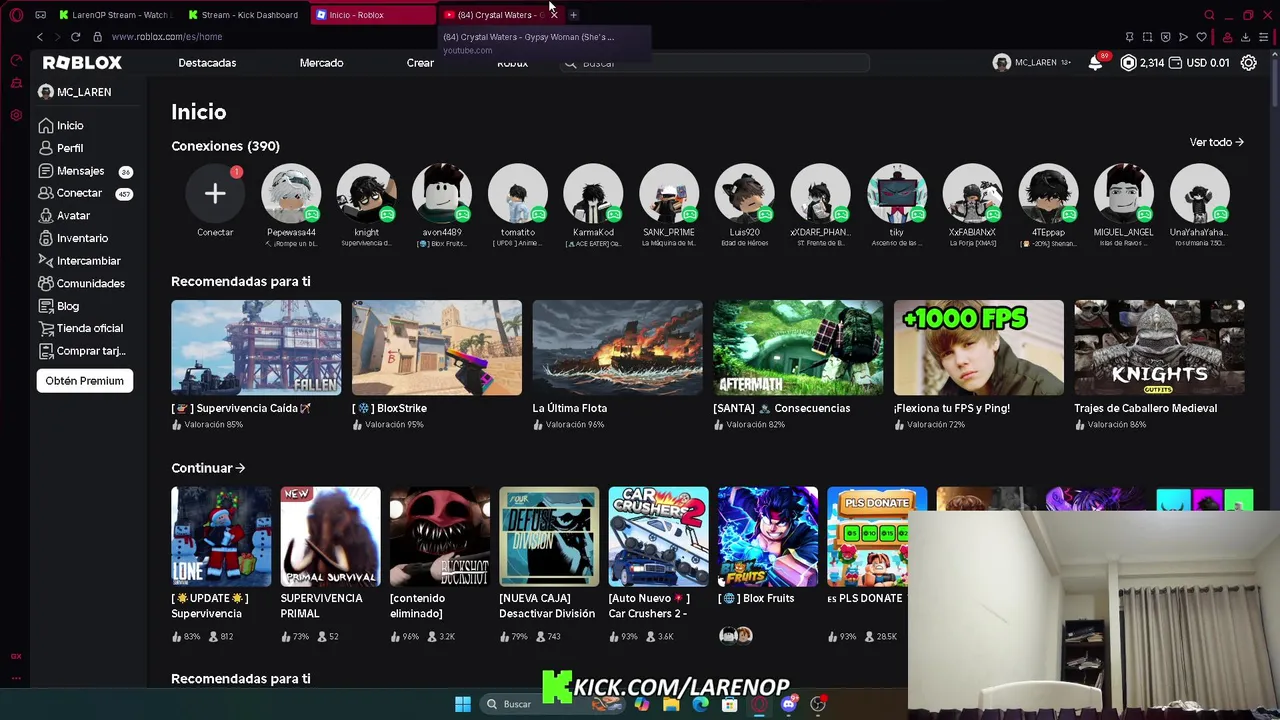
Task: Open Blox Fruits game in Continuar
Action: coord(768,537)
